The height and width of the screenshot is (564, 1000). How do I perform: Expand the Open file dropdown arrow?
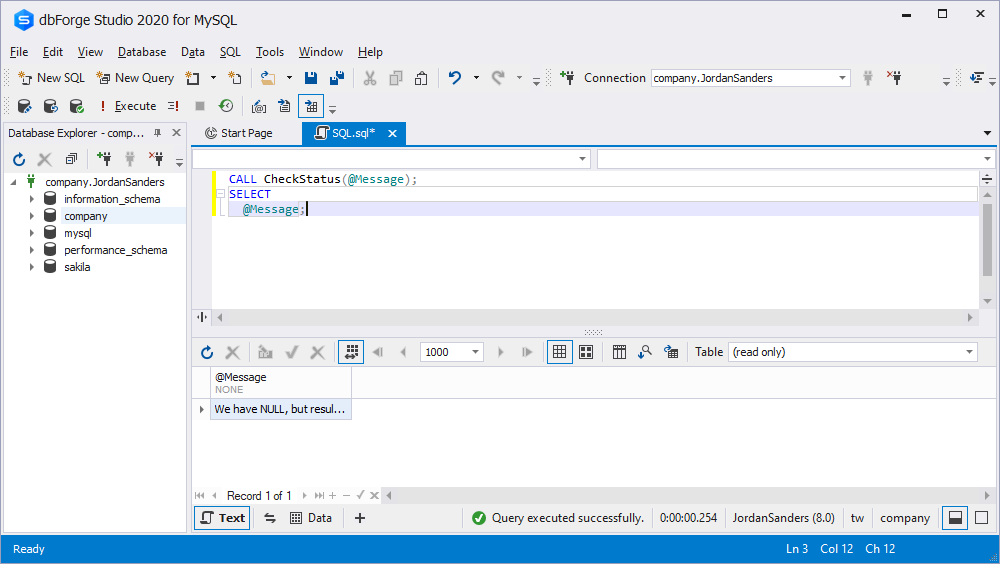[x=289, y=78]
